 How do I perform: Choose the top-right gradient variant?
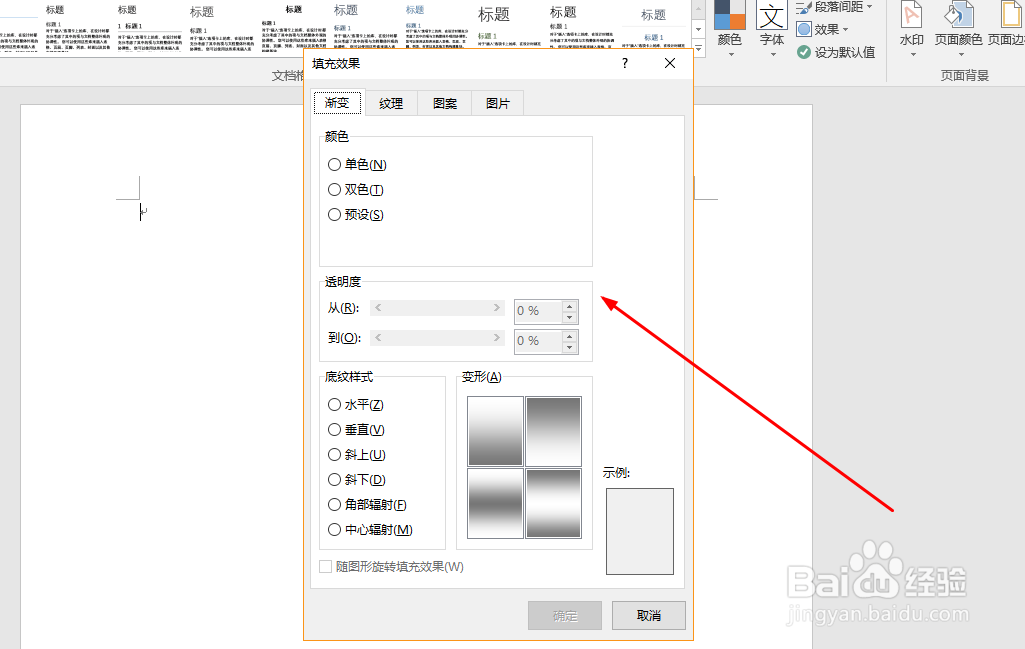coord(554,431)
